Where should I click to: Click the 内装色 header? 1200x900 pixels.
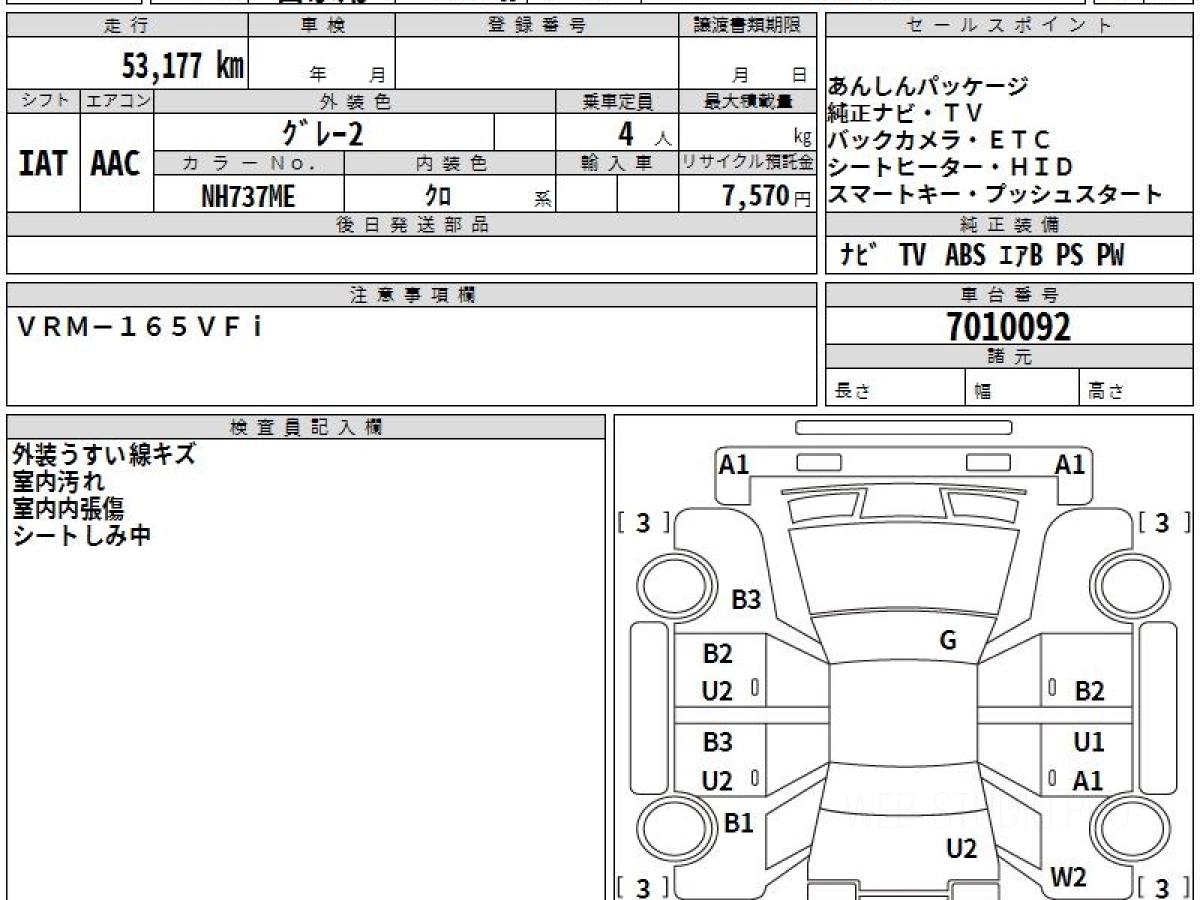tap(450, 163)
